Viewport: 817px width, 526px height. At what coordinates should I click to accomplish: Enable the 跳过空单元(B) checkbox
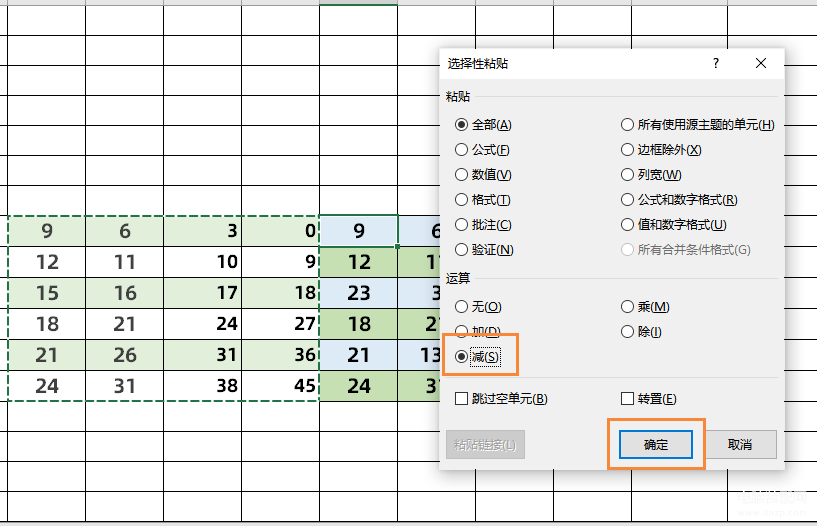[x=501, y=399]
